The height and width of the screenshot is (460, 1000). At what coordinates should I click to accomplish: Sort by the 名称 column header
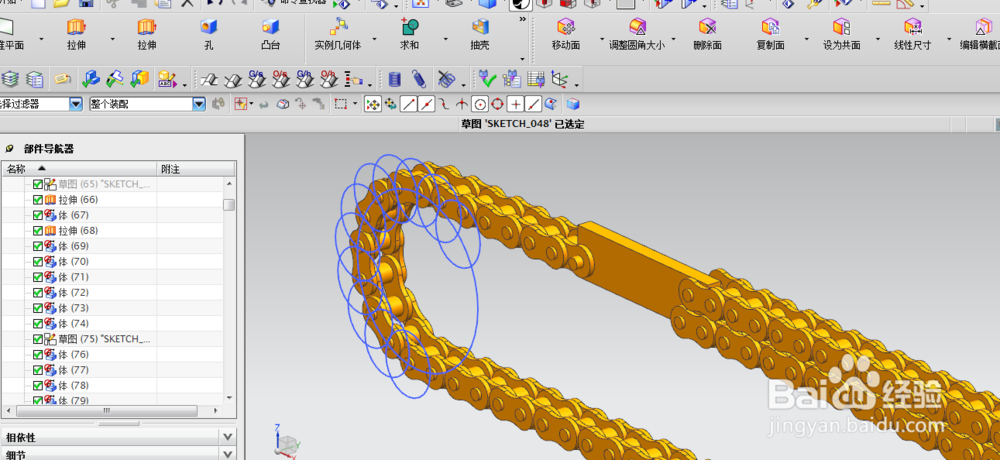click(x=80, y=168)
